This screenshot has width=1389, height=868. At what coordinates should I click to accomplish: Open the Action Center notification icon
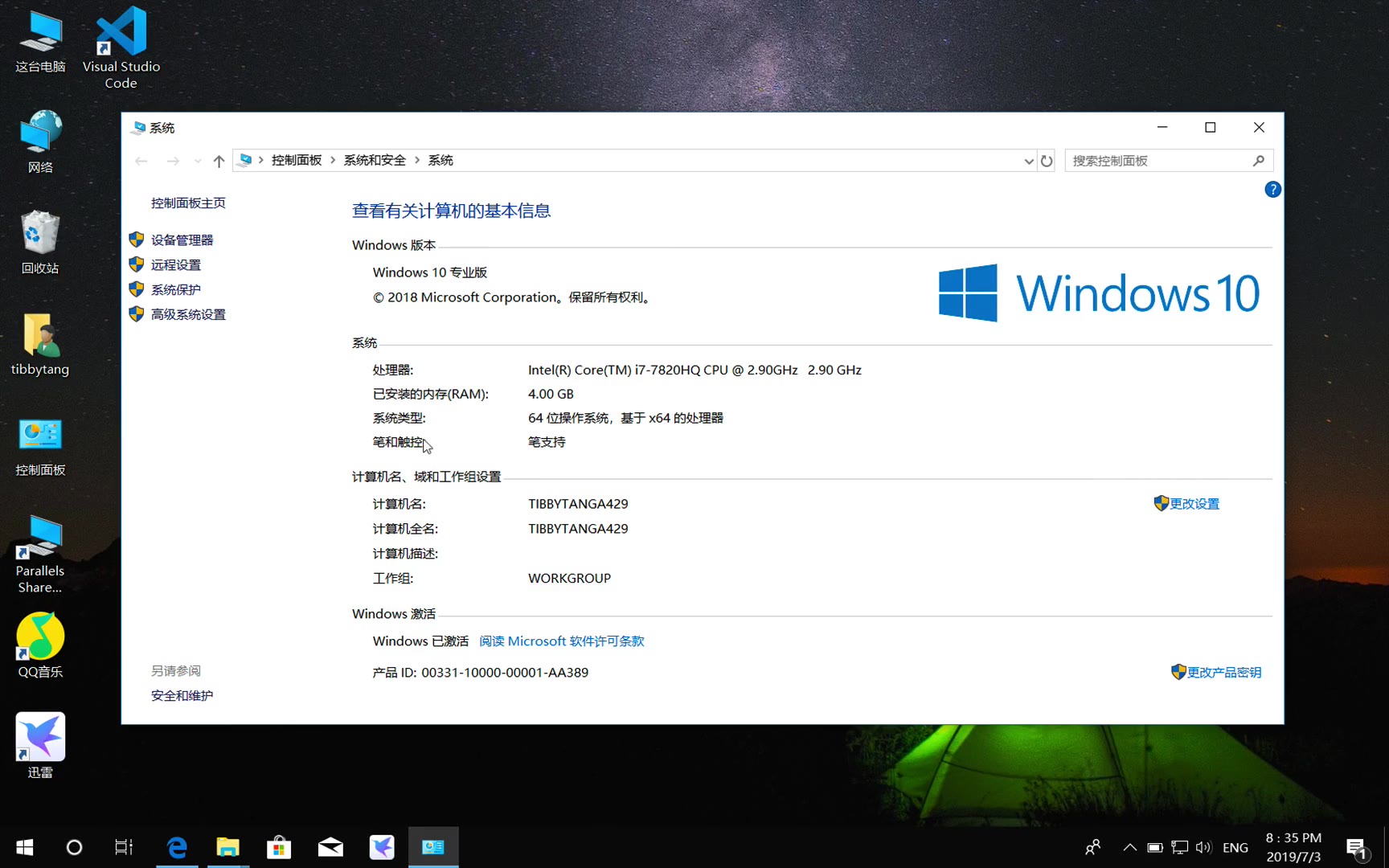(1357, 847)
